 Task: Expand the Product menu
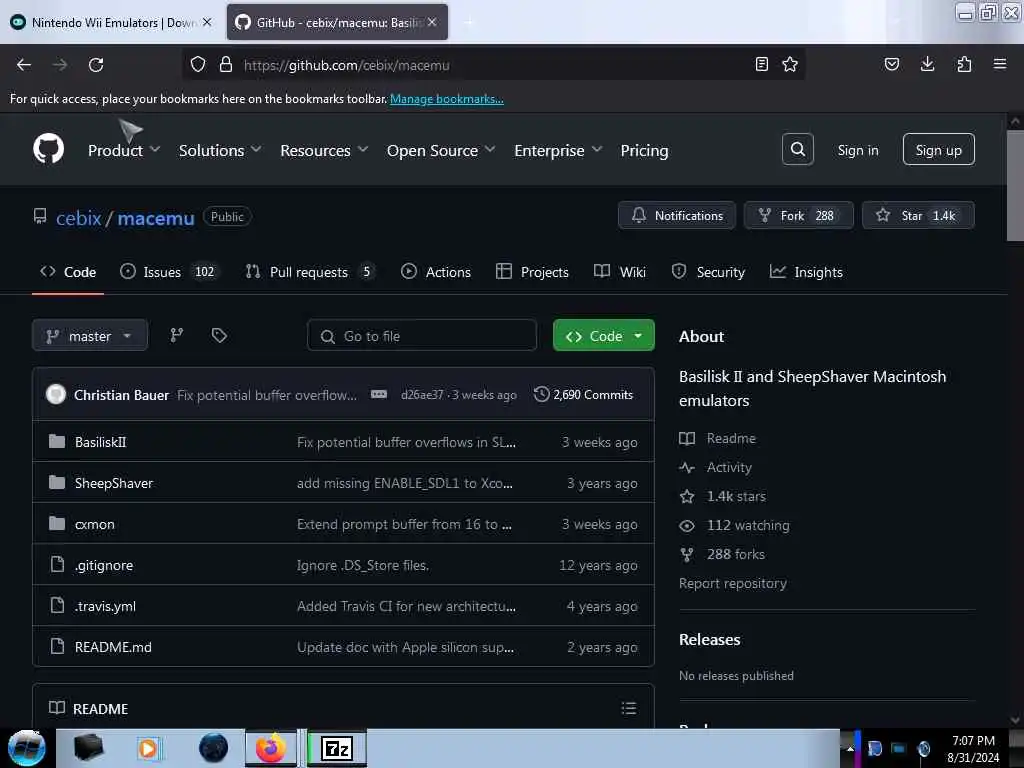[x=124, y=150]
